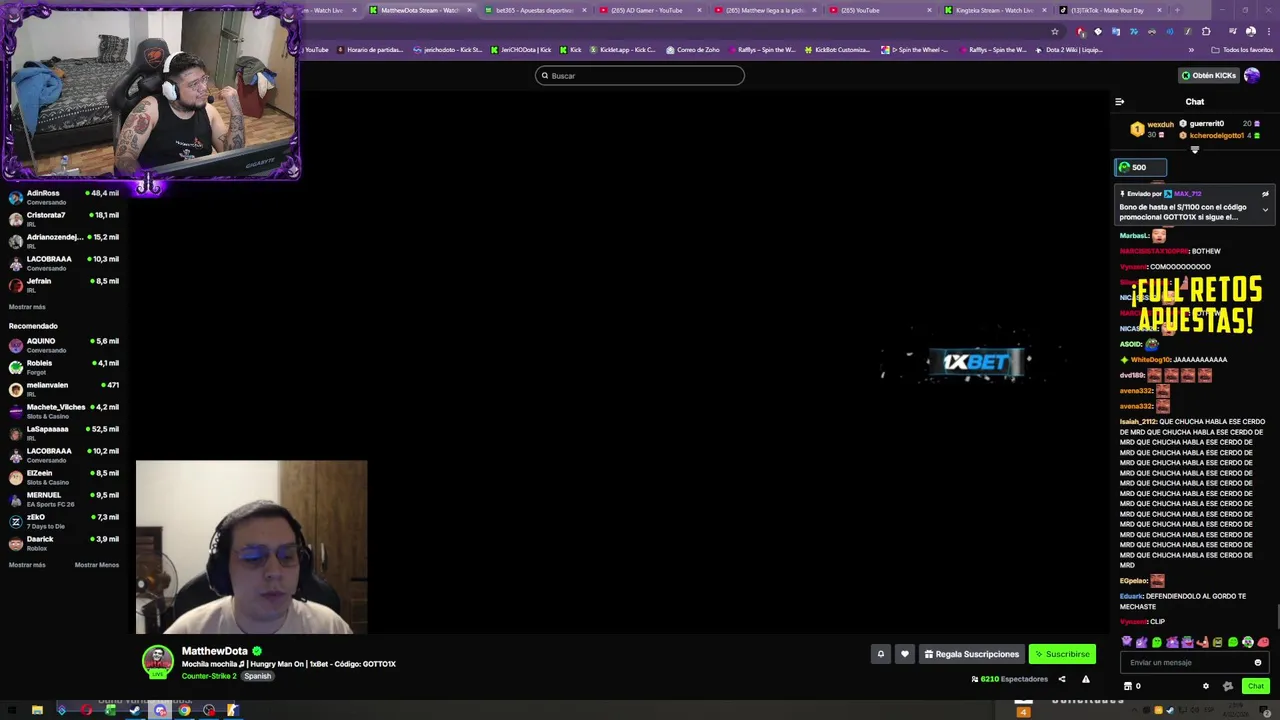1280x720 pixels.
Task: Switch to AD Gamer YouTube tab
Action: [x=650, y=10]
